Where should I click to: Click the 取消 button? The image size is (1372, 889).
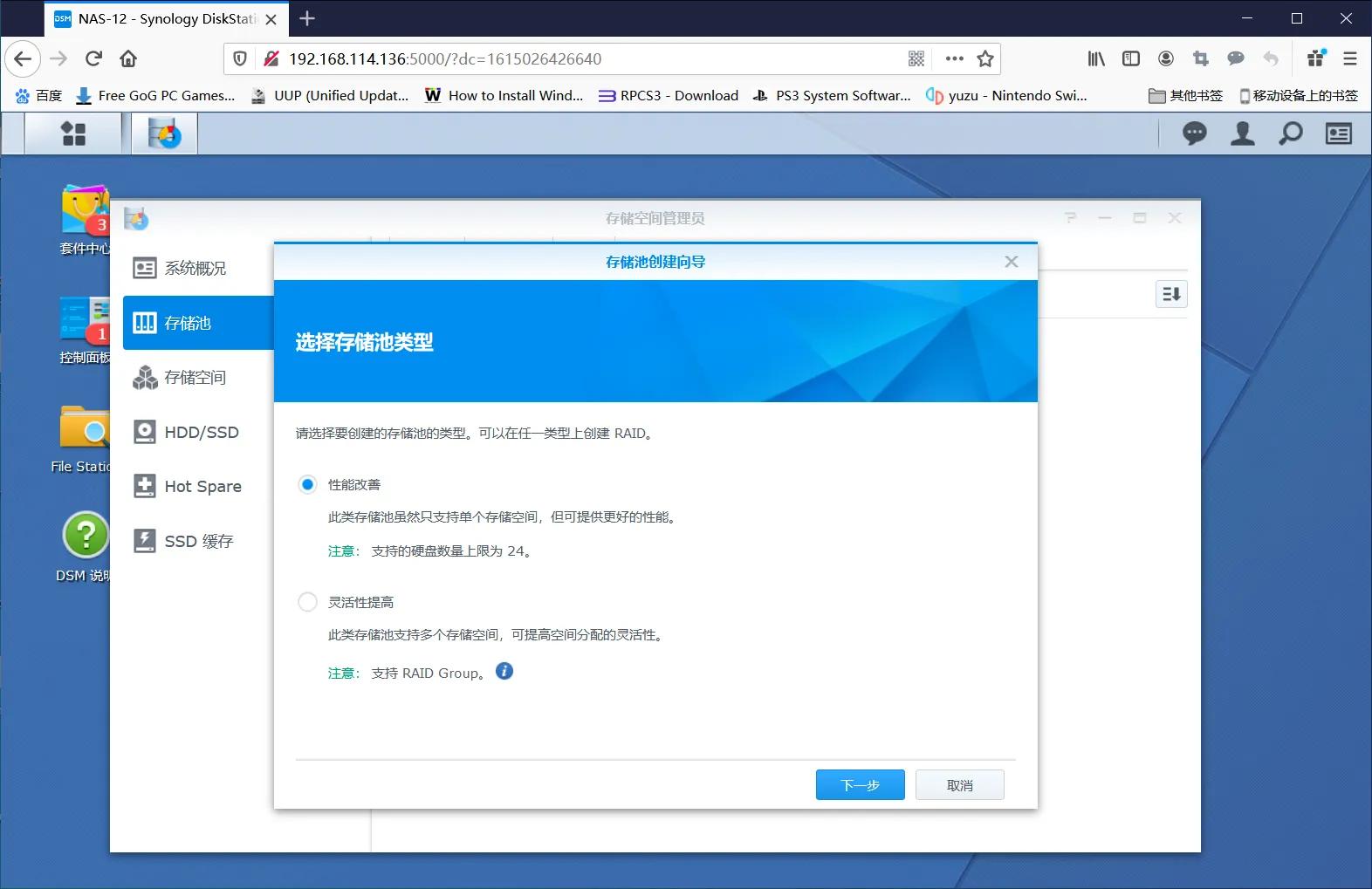[x=959, y=785]
